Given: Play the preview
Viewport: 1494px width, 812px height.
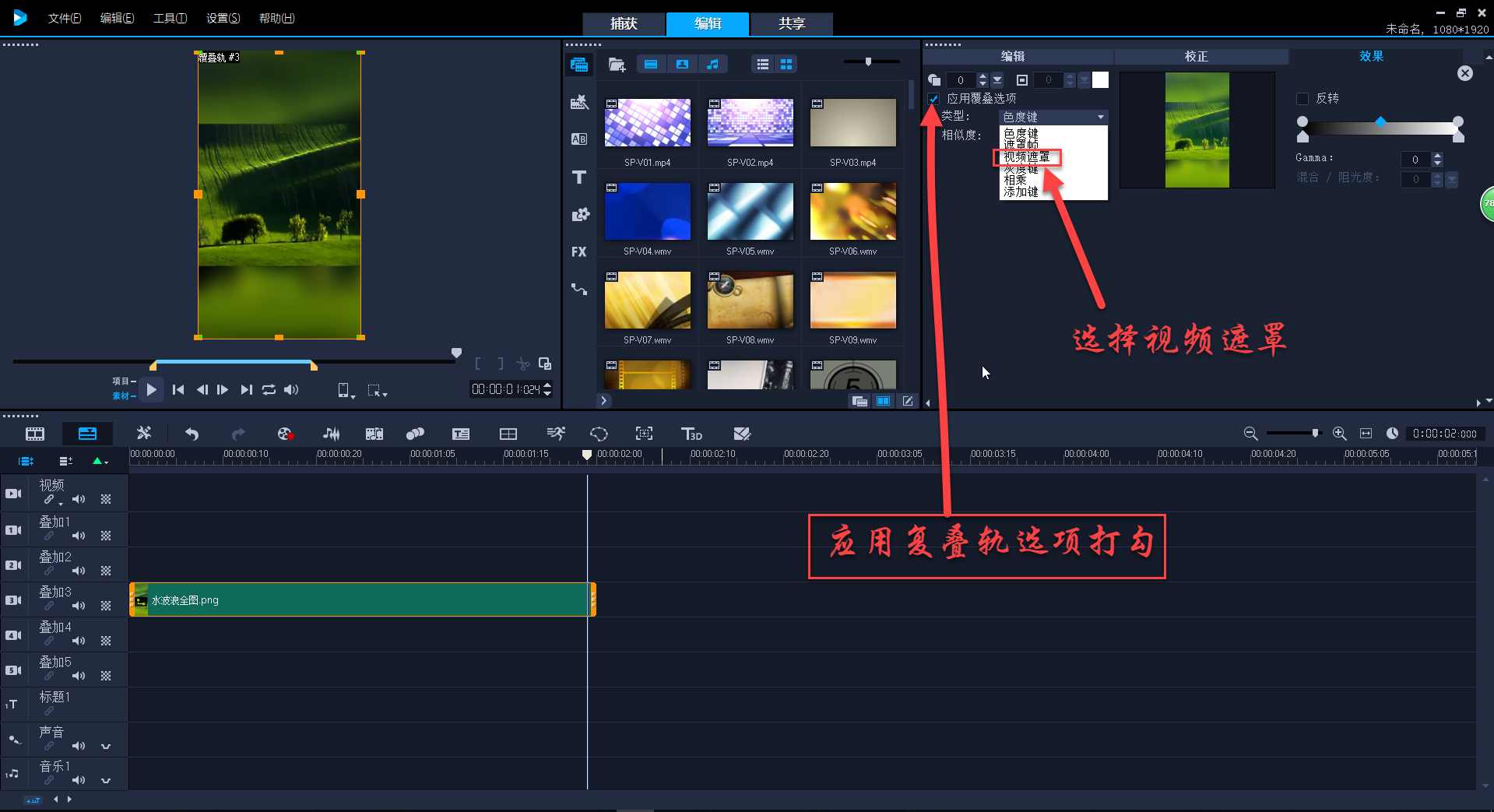Looking at the screenshot, I should [152, 390].
